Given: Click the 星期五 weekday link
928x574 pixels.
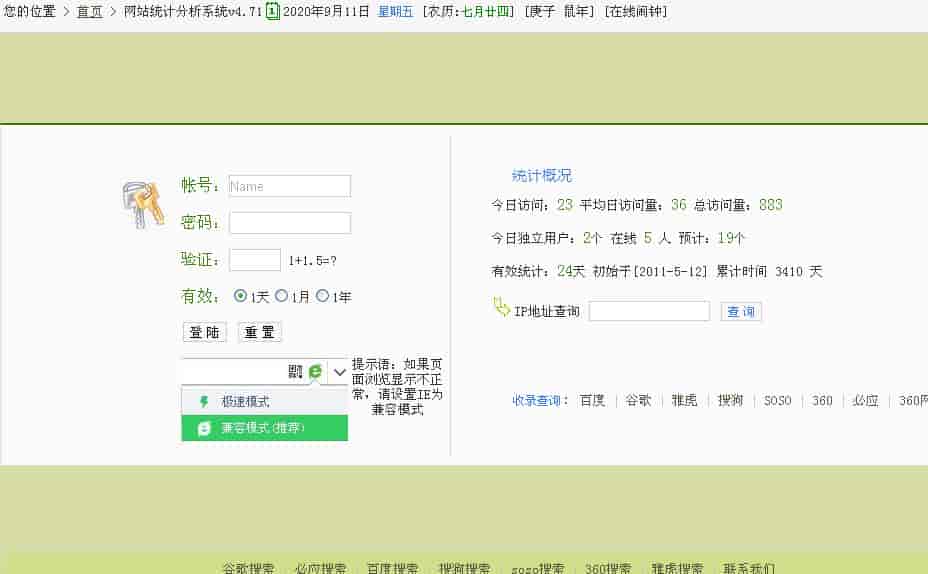Looking at the screenshot, I should click(395, 12).
